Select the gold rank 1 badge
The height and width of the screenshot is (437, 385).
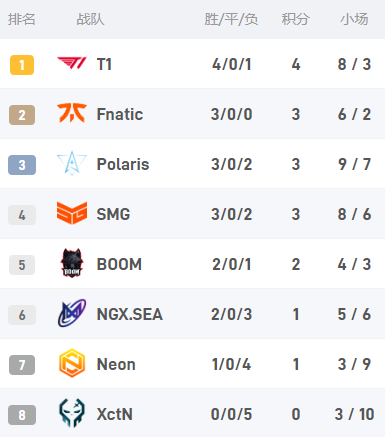click(x=22, y=65)
